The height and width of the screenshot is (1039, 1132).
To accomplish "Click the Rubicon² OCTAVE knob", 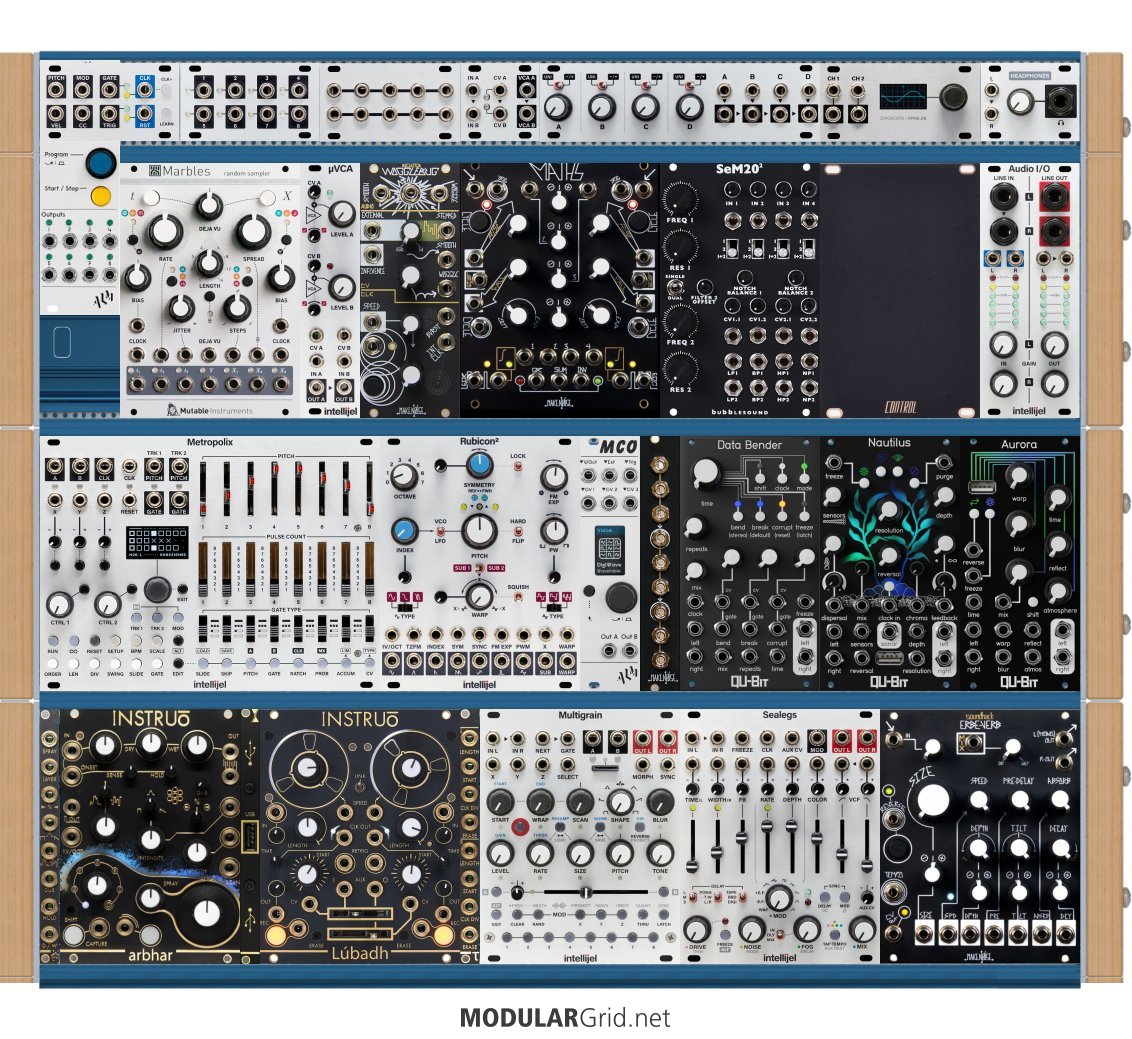I will pyautogui.click(x=404, y=477).
